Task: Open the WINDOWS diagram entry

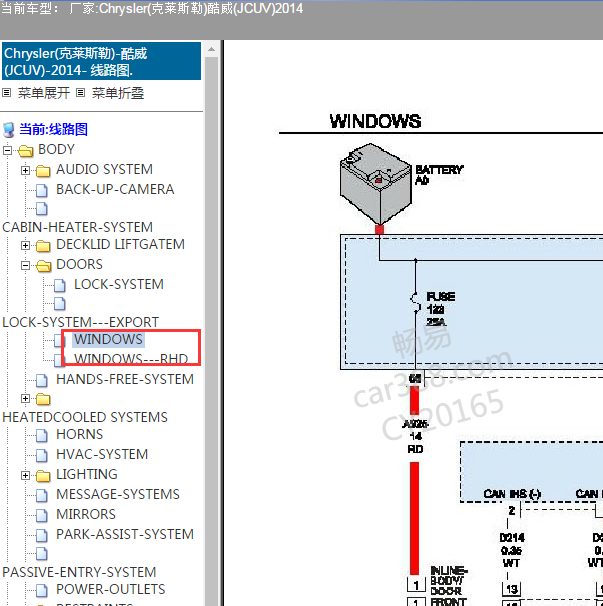Action: tap(108, 339)
